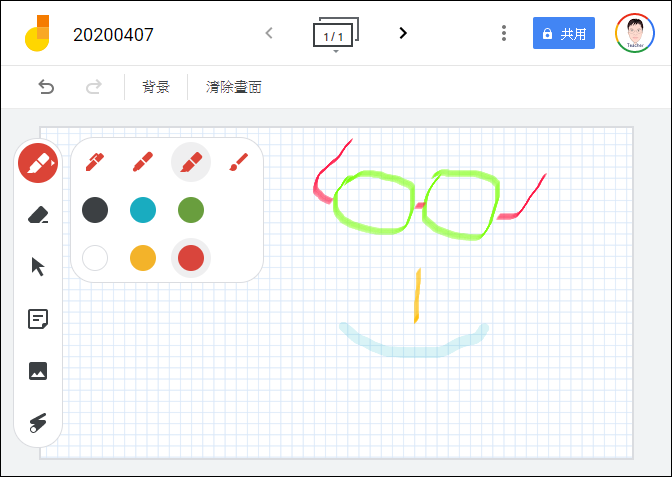The height and width of the screenshot is (477, 672).
Task: Open the 背景 background options
Action: pos(156,87)
